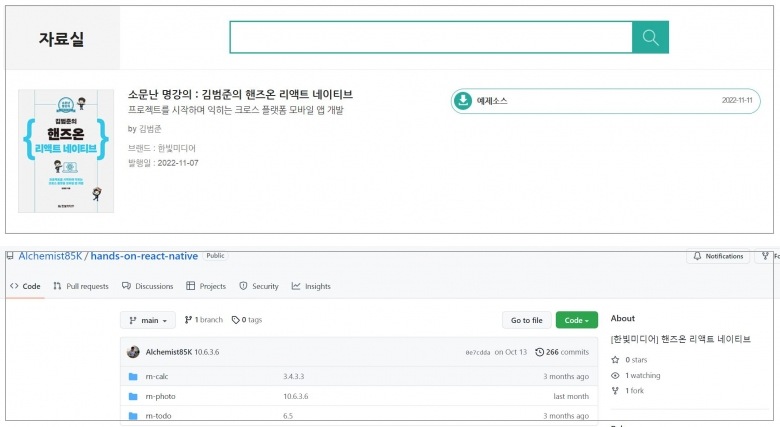Image resolution: width=780 pixels, height=427 pixels.
Task: Click the fork icon next to 1 fork
Action: (x=615, y=391)
